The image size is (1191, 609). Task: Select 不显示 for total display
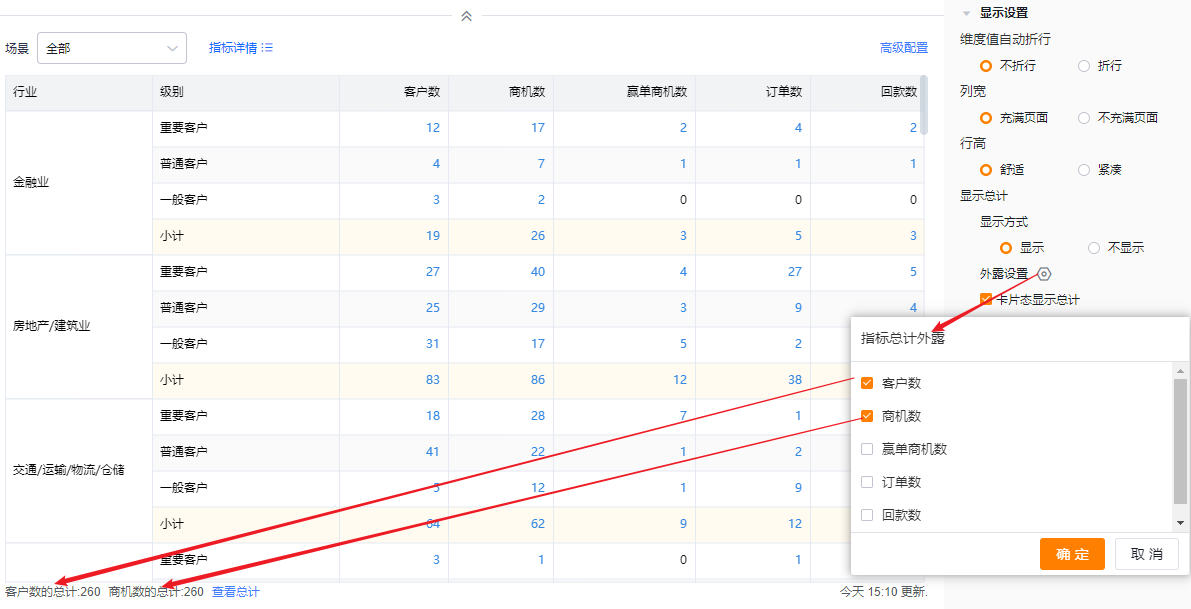tap(1094, 248)
